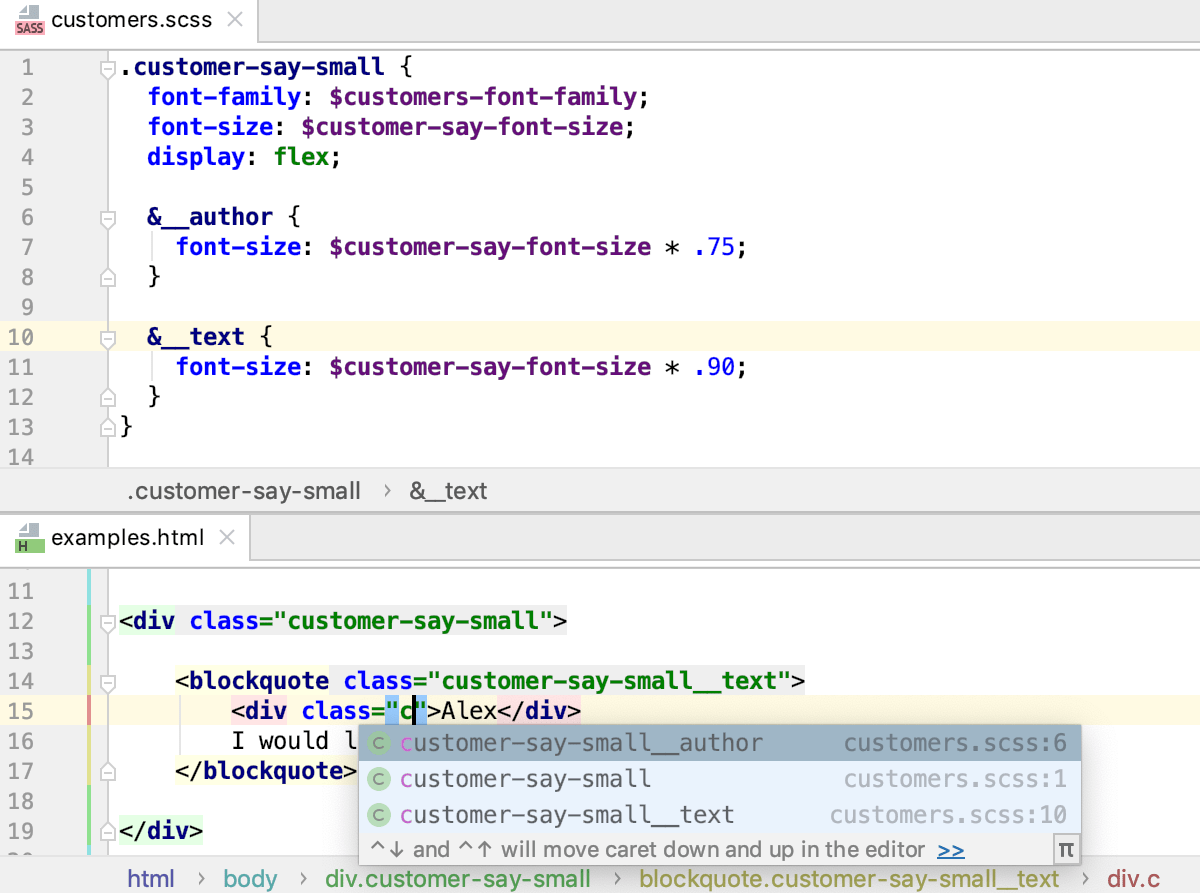Switch to the customers.scss tab
Viewport: 1200px width, 893px height.
(129, 19)
